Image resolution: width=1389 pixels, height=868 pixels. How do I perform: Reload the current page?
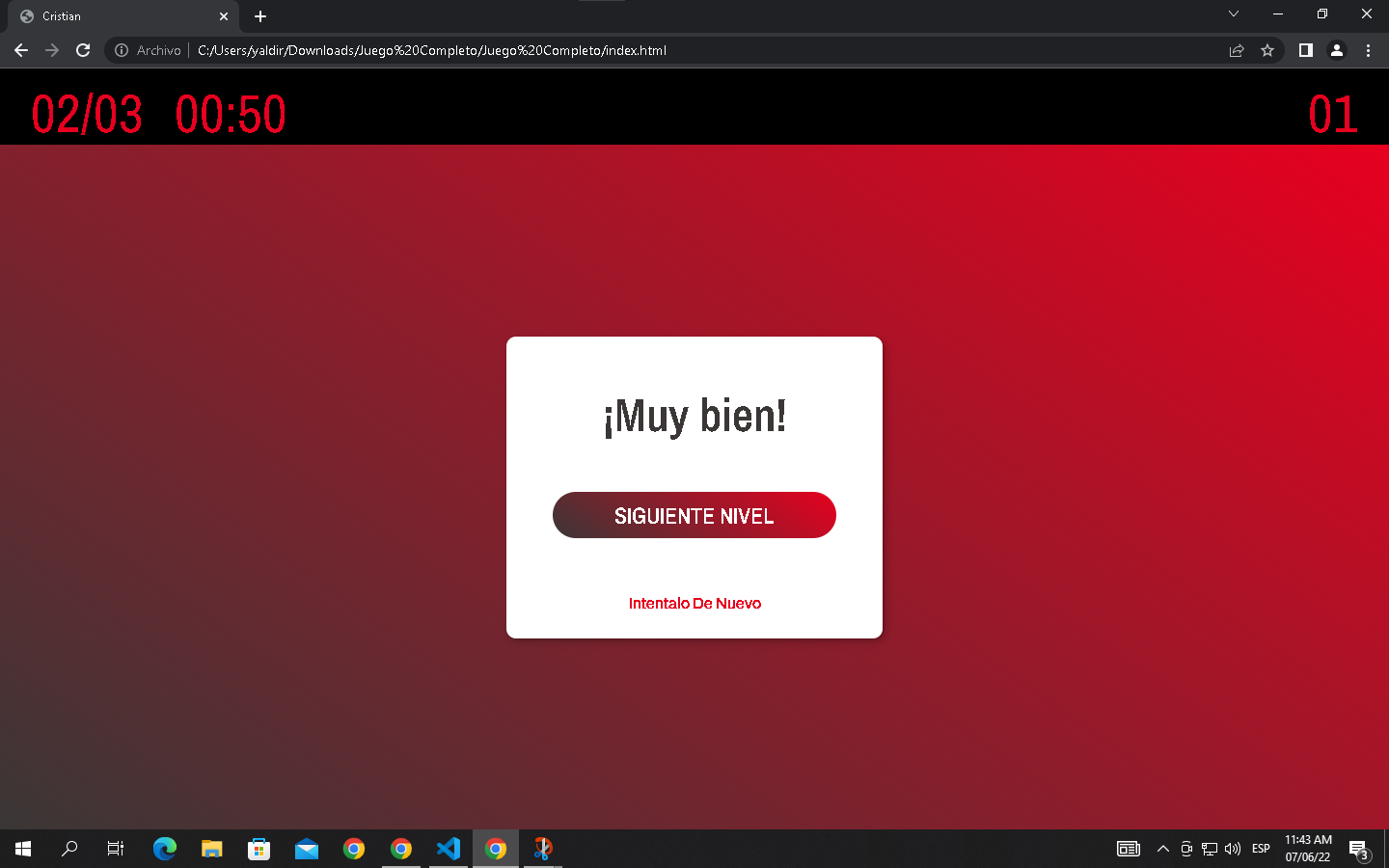(x=83, y=50)
